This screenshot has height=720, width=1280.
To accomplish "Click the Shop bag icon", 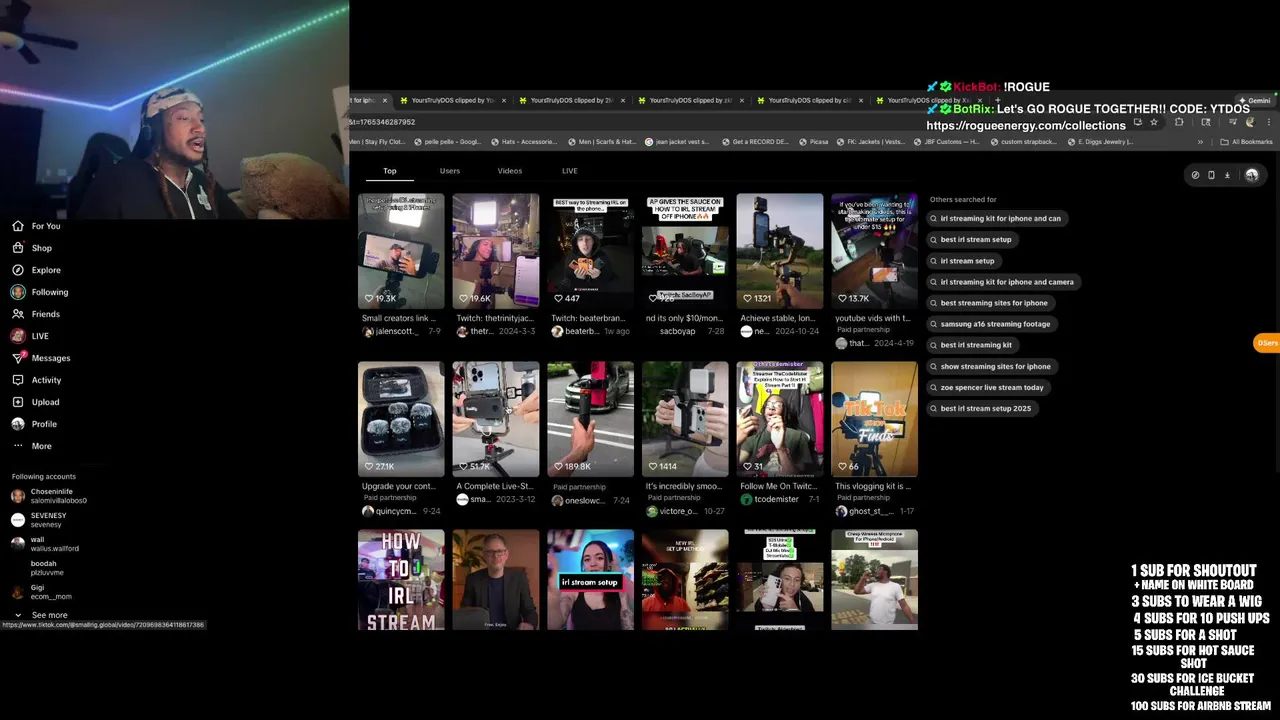I will 18,248.
